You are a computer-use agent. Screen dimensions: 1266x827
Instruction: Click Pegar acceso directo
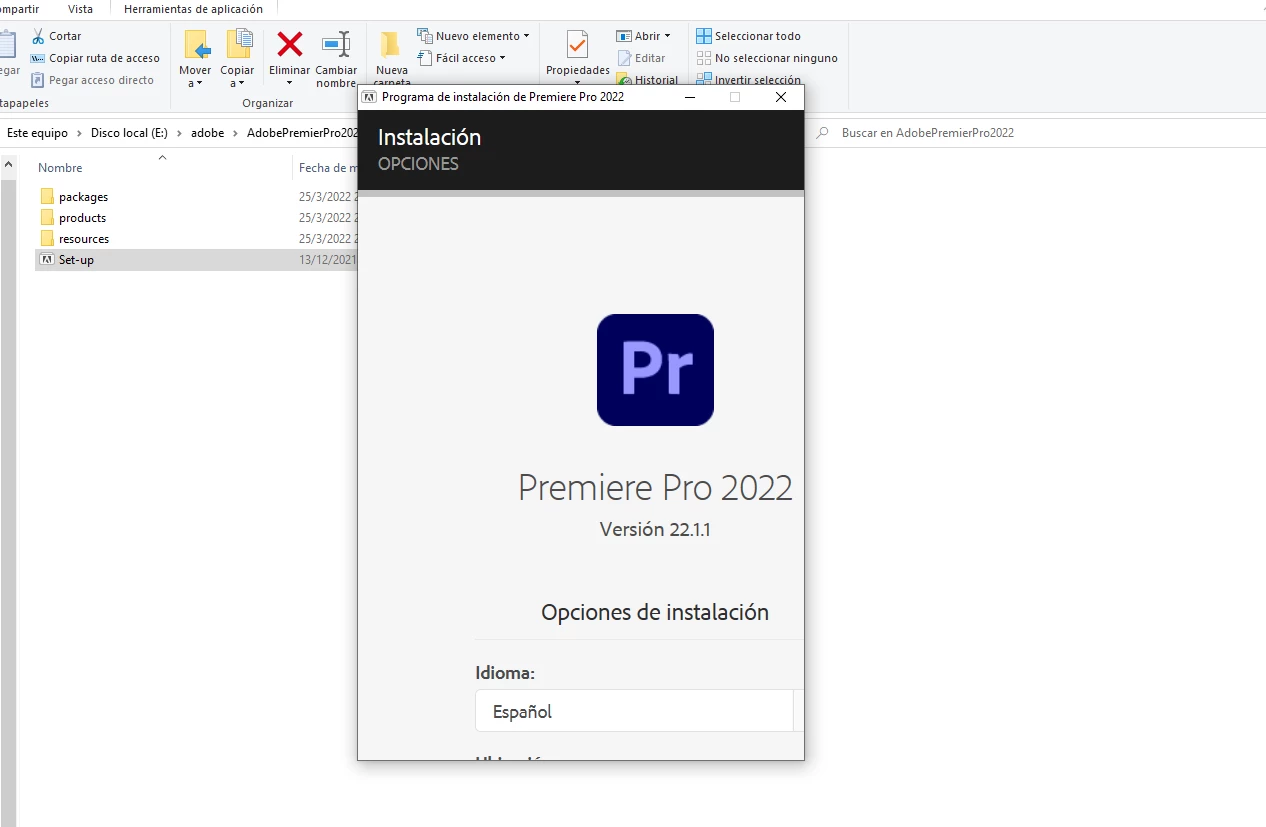point(92,80)
